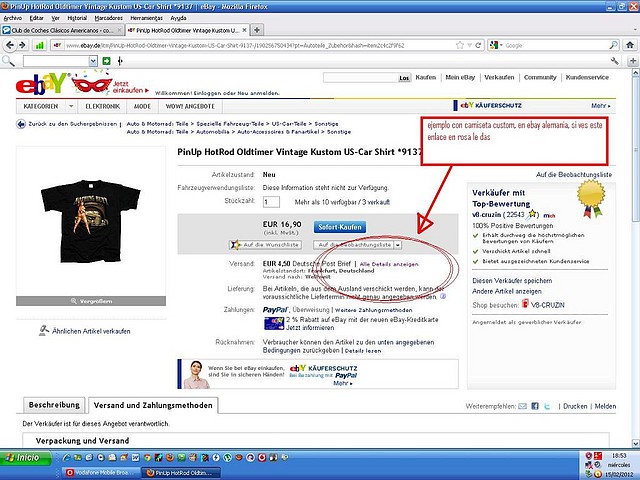Screen dimensions: 640x480
Task: Open a new tab with plus button
Action: pyautogui.click(x=257, y=30)
